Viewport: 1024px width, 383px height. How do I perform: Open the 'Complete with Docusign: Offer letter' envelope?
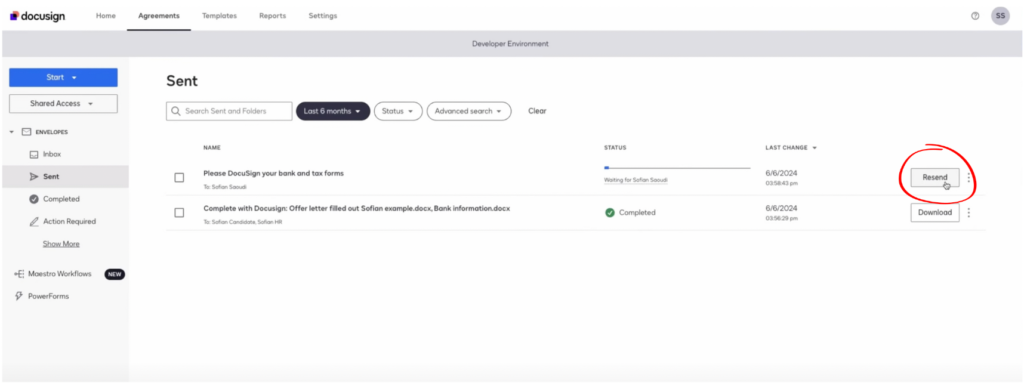tap(357, 208)
